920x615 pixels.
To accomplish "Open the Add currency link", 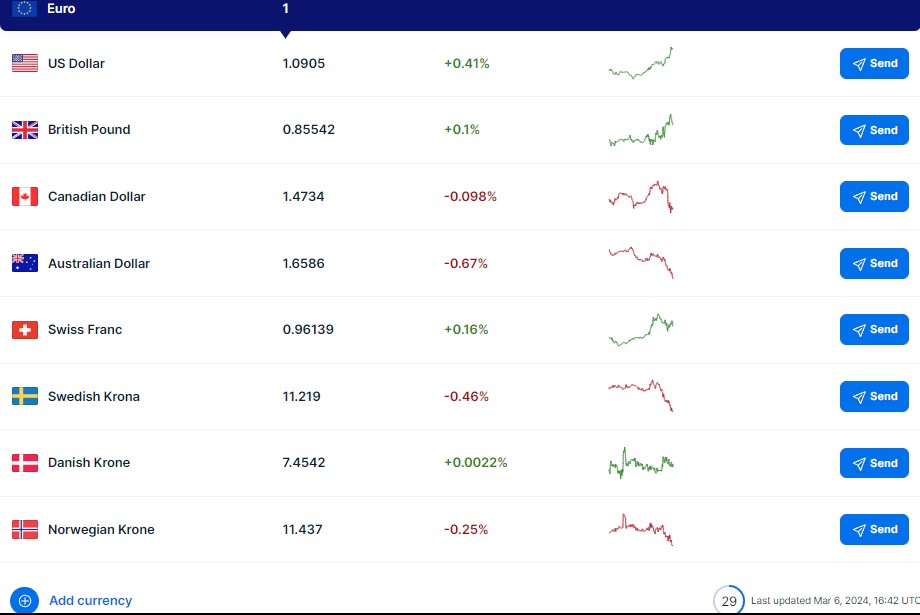I will [90, 601].
